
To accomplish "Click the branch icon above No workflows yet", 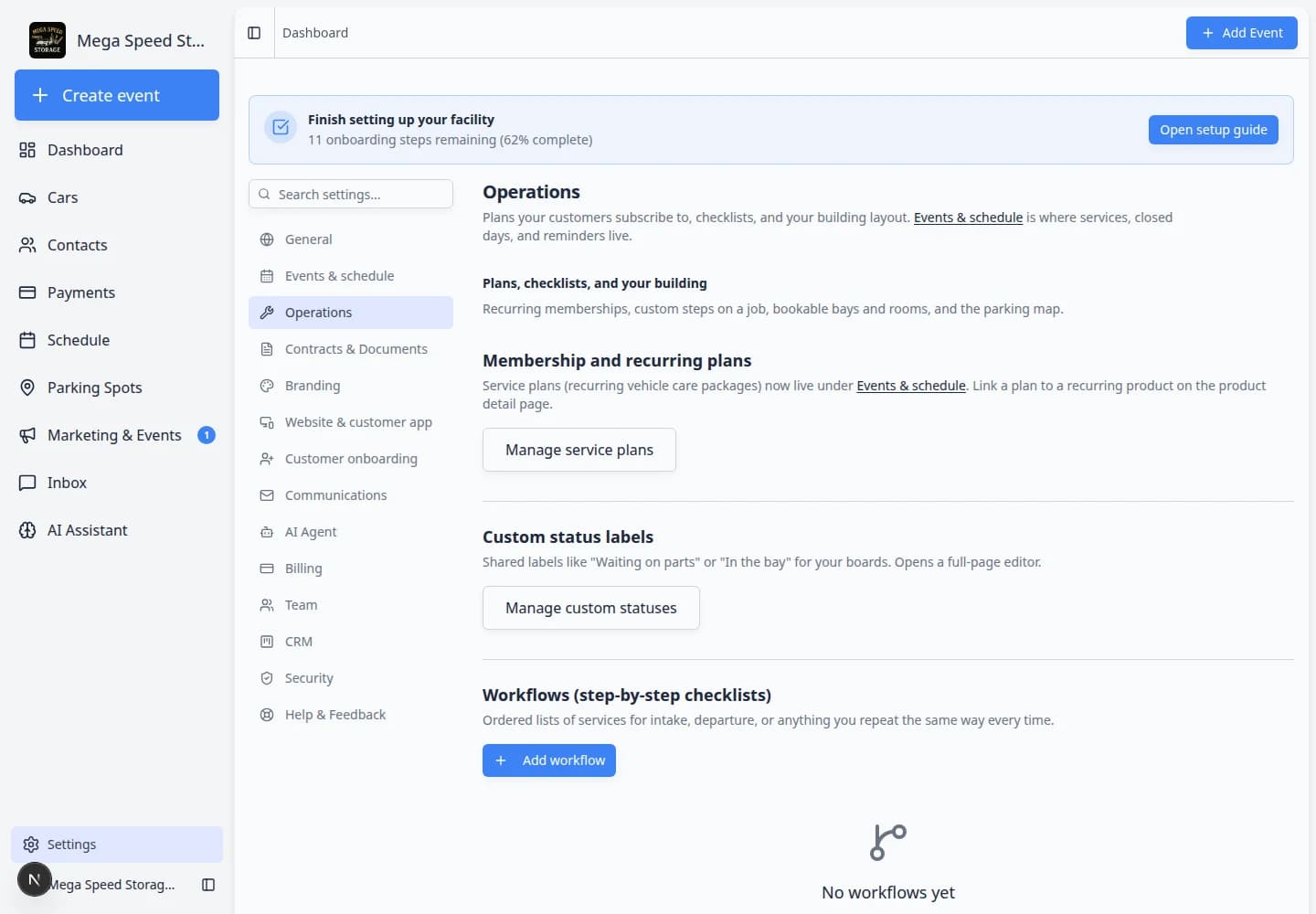I will tap(888, 842).
